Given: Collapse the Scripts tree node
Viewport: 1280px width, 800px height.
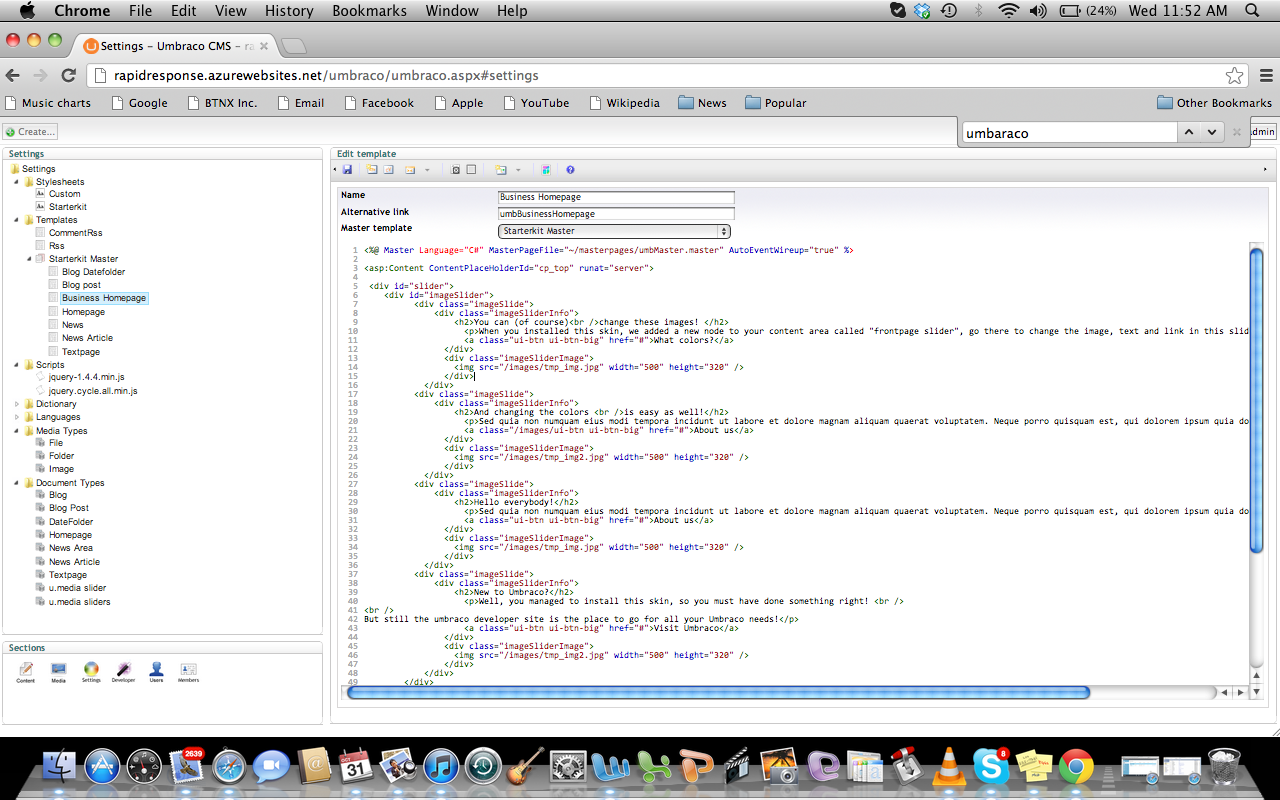Looking at the screenshot, I should (17, 365).
